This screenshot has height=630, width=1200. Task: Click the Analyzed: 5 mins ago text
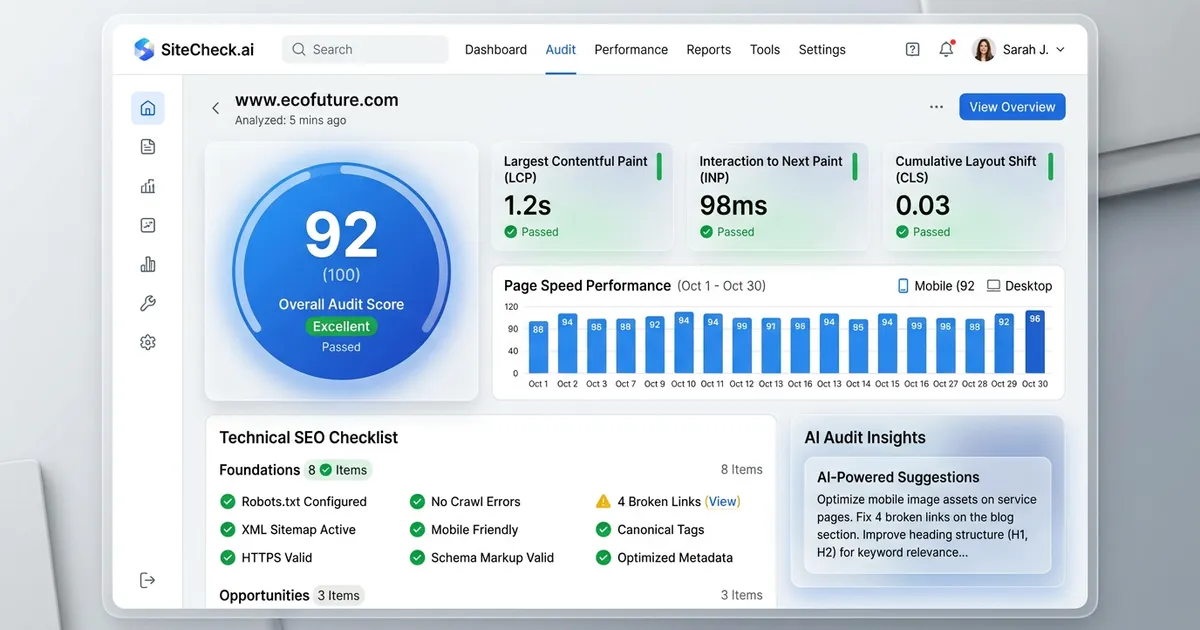click(x=291, y=120)
